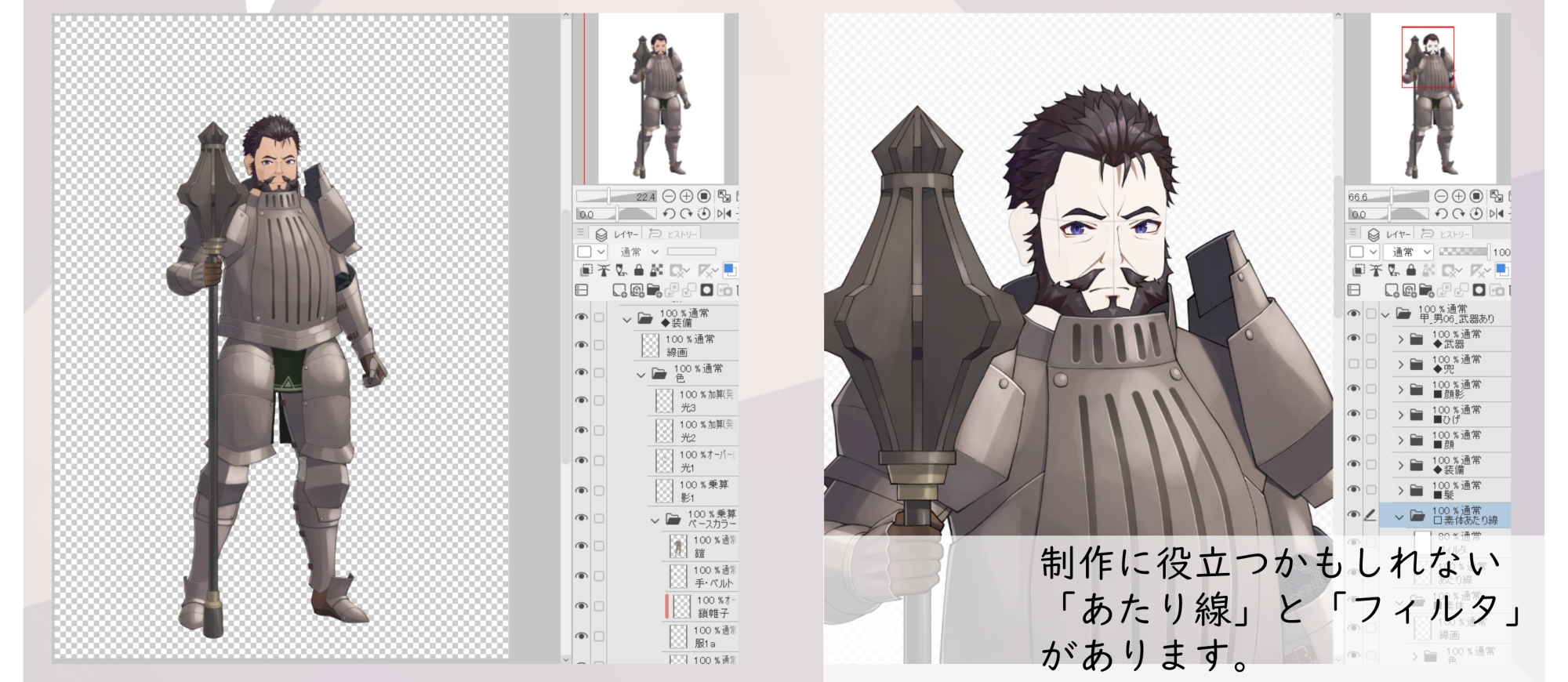Click new raster layer icon in right layer panel
The width and height of the screenshot is (1568, 682).
click(x=1392, y=291)
